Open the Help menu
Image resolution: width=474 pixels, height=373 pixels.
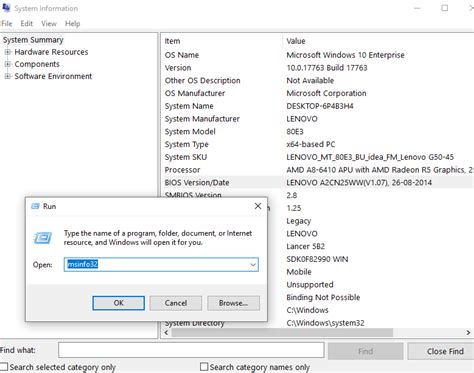(72, 24)
